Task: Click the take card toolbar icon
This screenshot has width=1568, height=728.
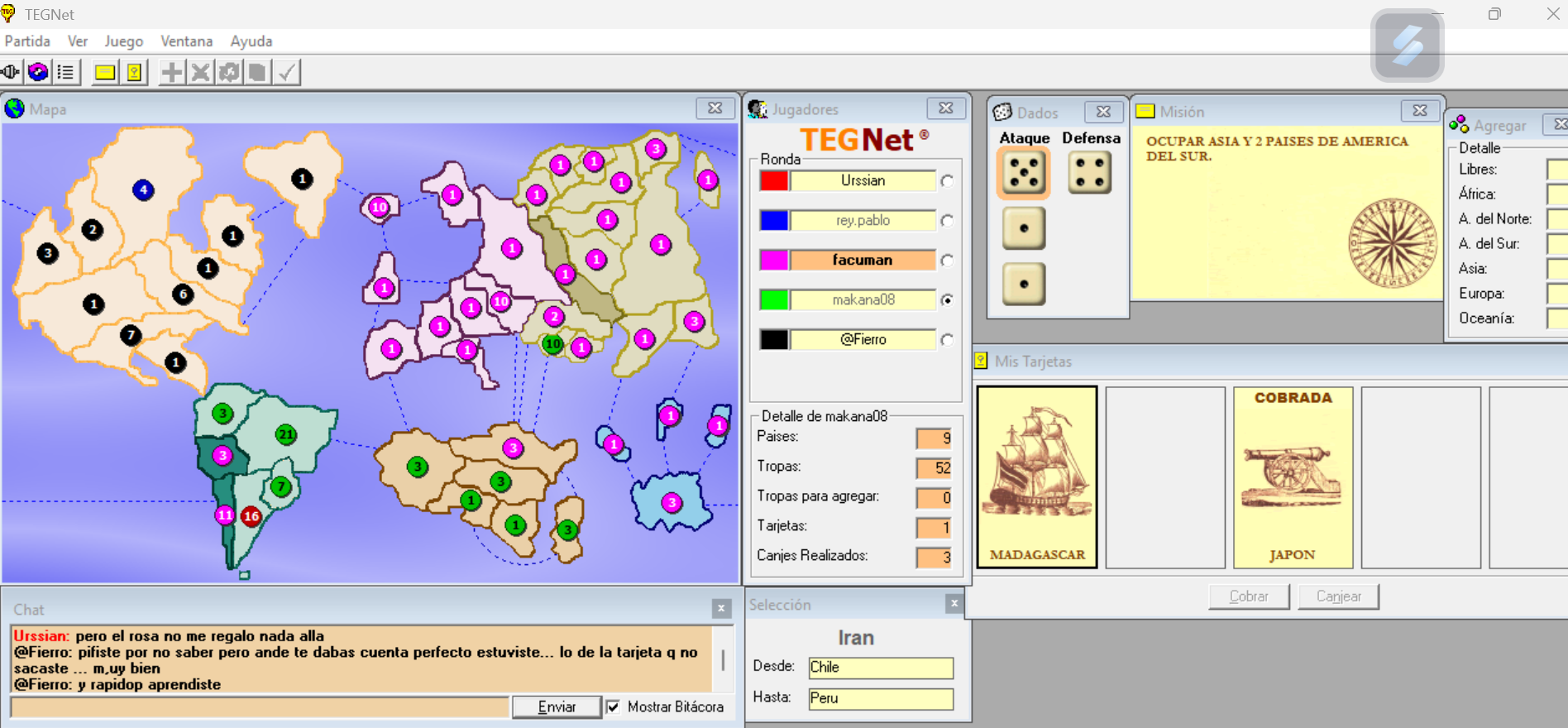Action: point(257,72)
